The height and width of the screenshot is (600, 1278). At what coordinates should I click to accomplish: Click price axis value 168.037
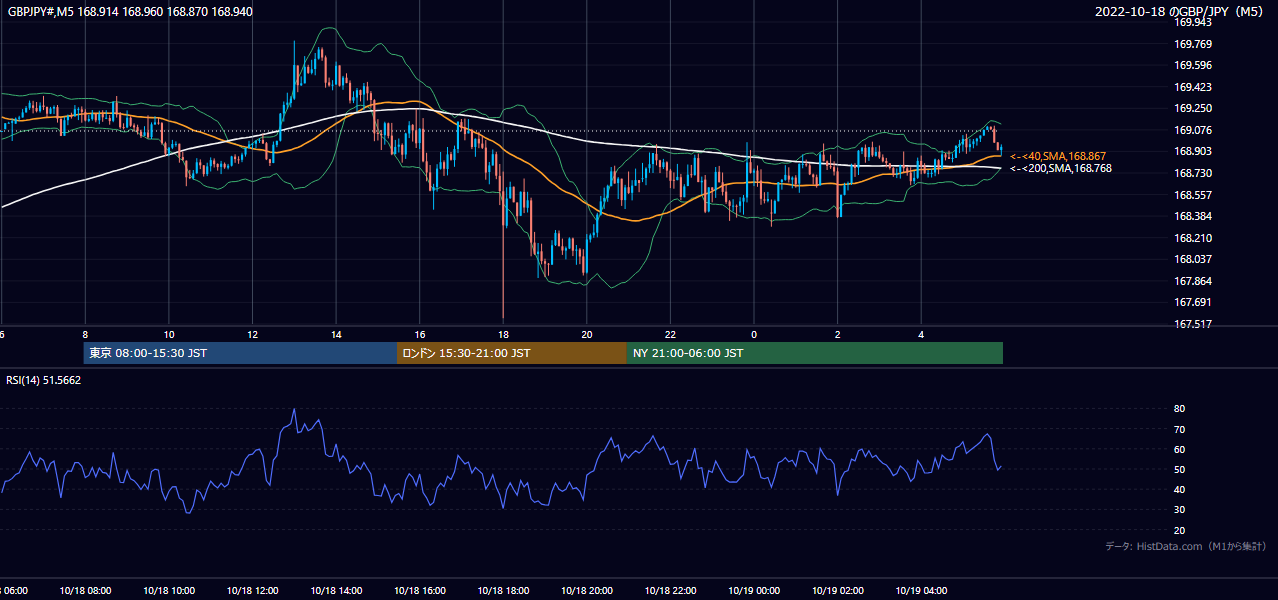(x=1193, y=259)
